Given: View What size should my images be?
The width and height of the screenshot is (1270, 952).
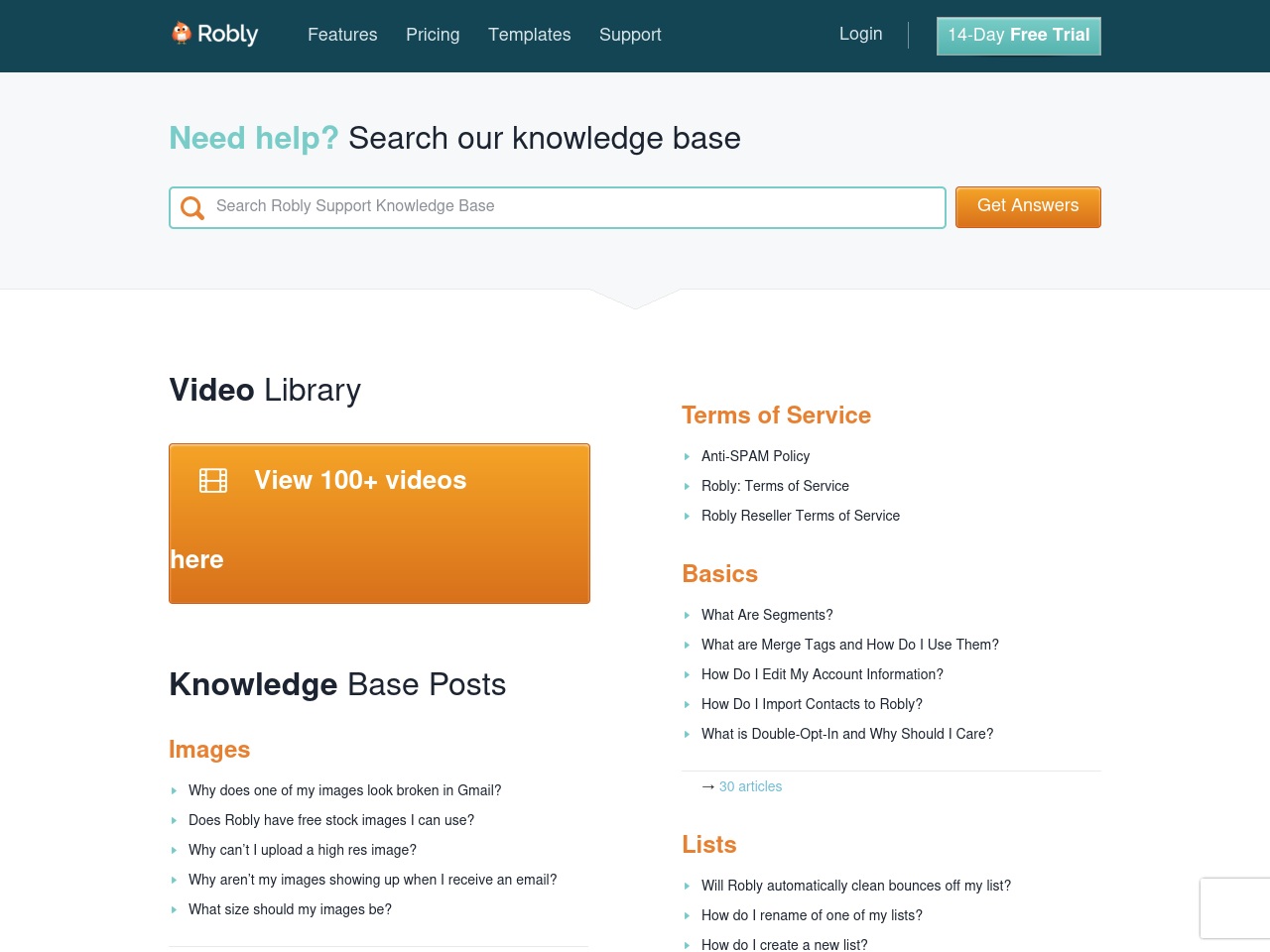Looking at the screenshot, I should pyautogui.click(x=290, y=909).
